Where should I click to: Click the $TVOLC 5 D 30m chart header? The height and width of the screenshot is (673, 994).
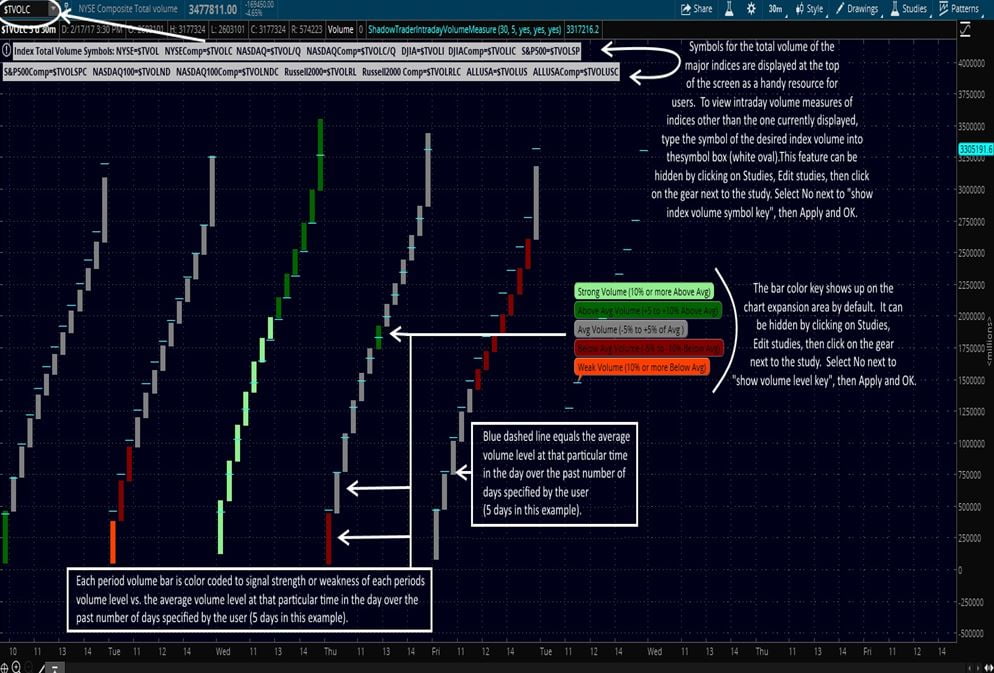29,30
